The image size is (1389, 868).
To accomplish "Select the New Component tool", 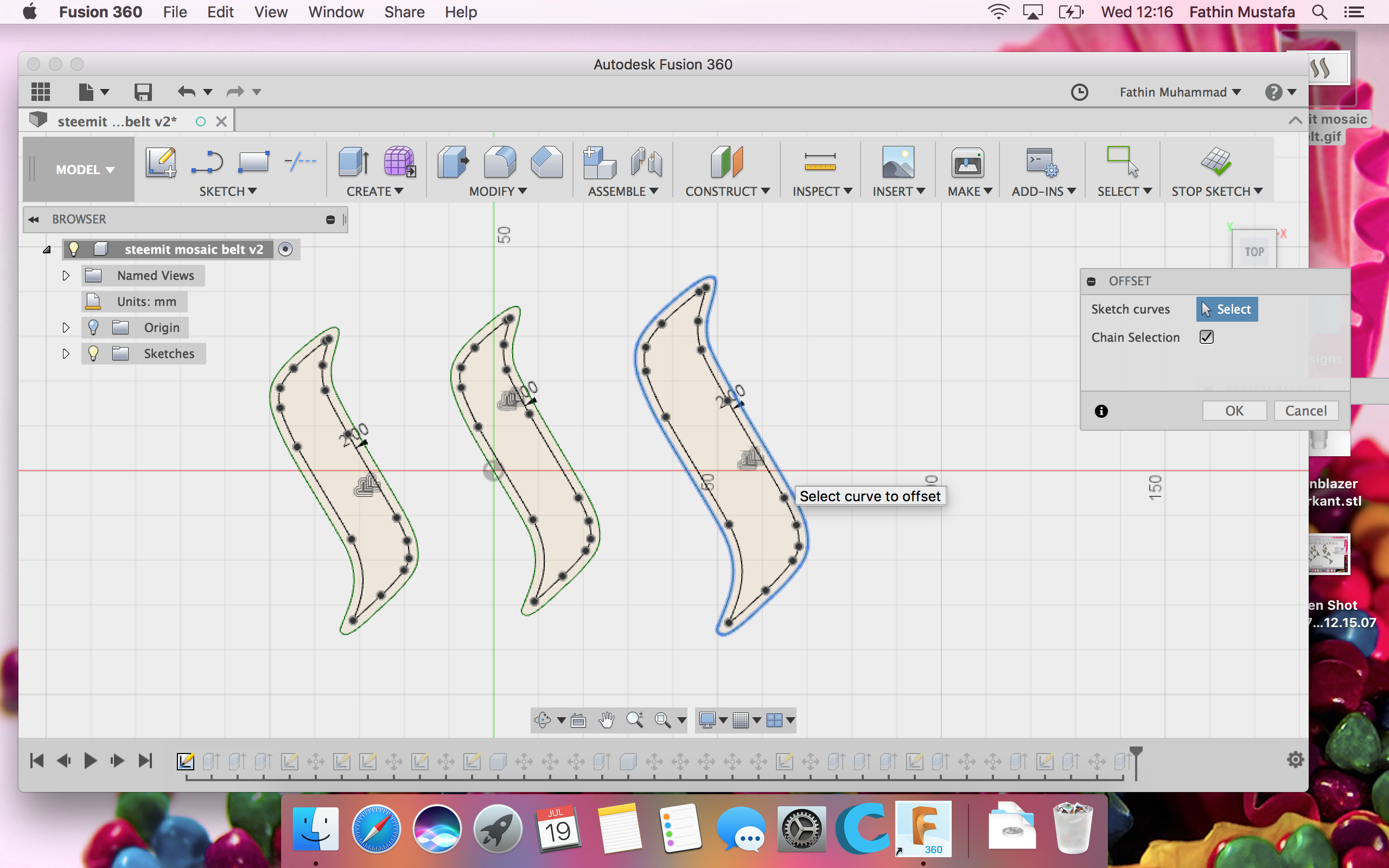I will pyautogui.click(x=599, y=162).
